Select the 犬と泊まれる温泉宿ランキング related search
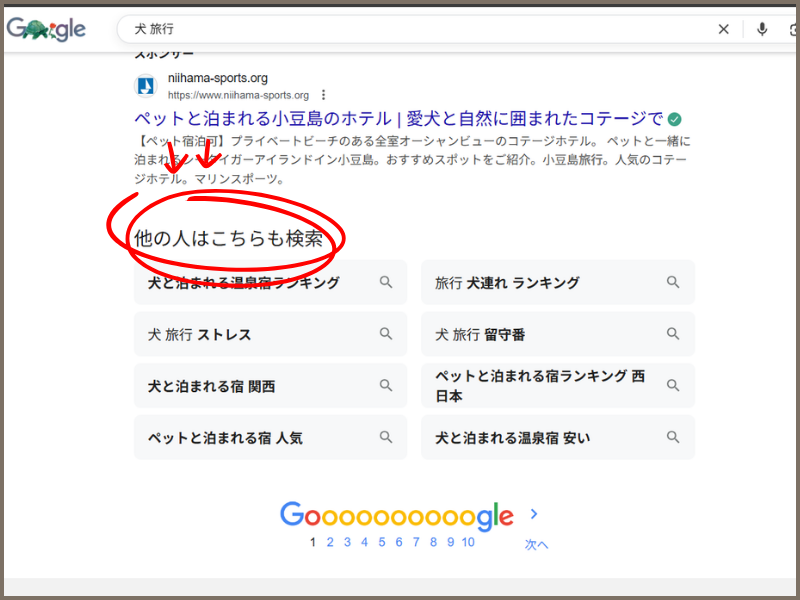800x600 pixels. [244, 283]
